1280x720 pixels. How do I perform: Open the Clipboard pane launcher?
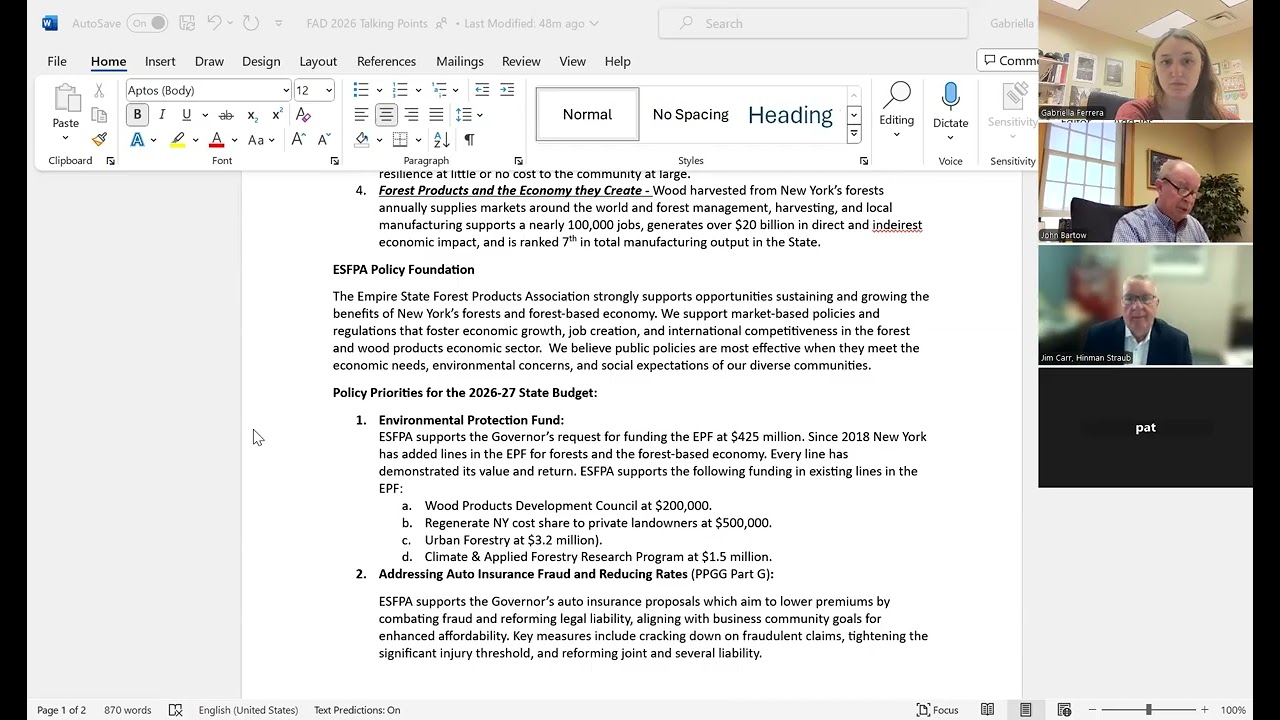click(x=110, y=161)
